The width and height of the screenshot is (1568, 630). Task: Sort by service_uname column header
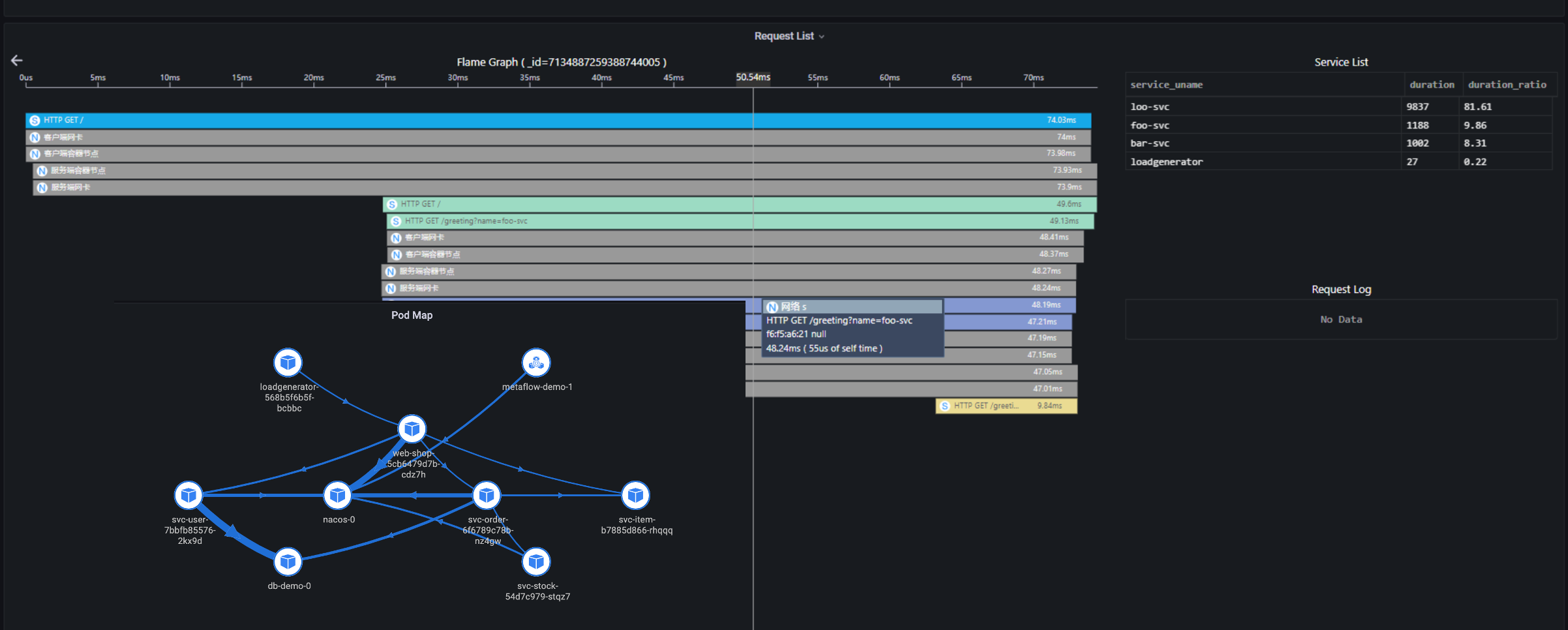(1166, 85)
